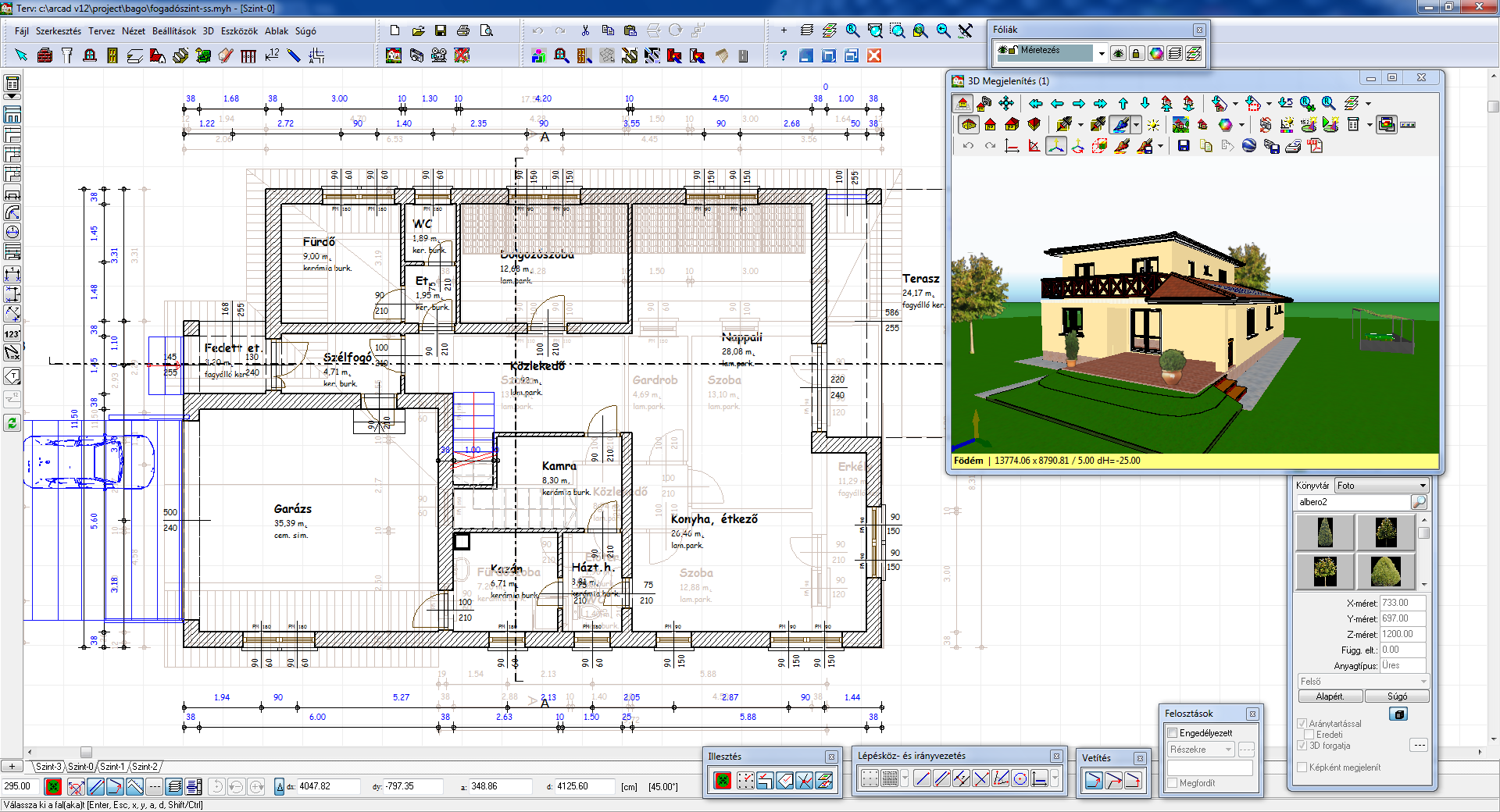The height and width of the screenshot is (812, 1500).
Task: Toggle the Képként megjelenít checkbox
Action: click(x=1302, y=767)
